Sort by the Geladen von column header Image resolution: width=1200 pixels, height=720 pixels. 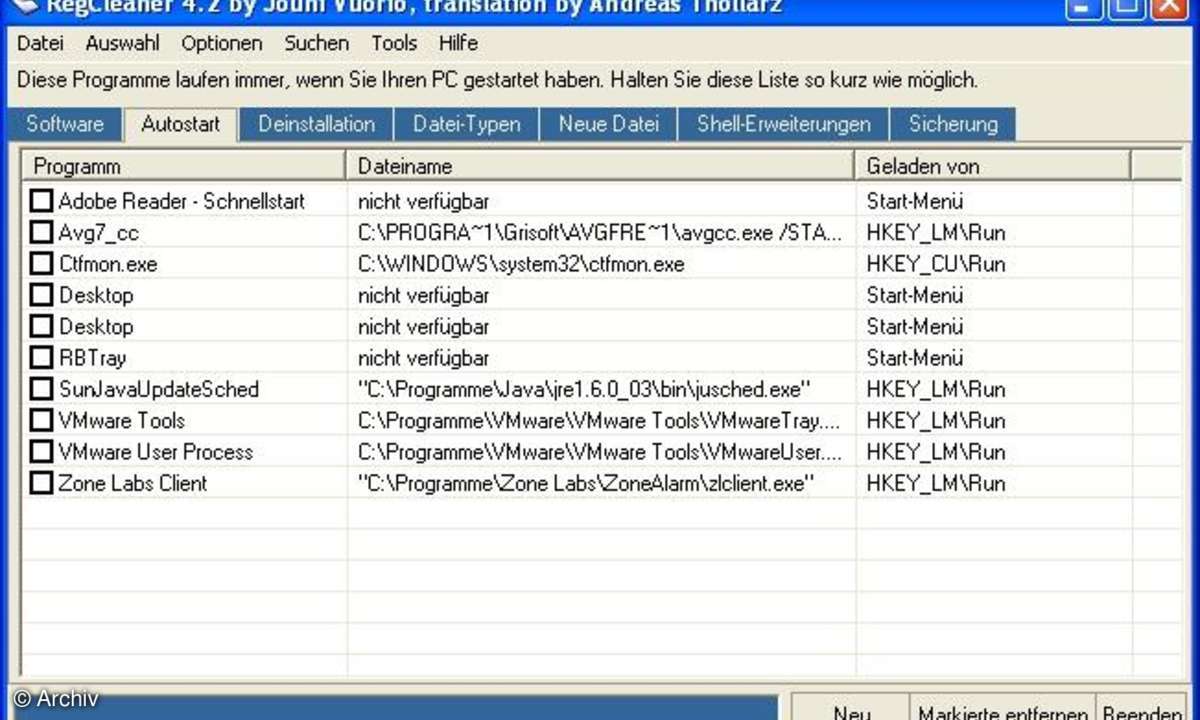click(994, 165)
